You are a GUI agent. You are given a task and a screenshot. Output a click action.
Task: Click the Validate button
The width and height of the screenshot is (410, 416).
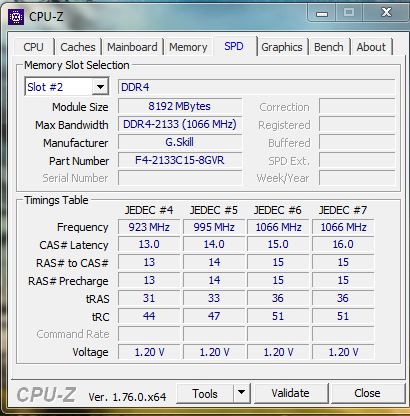(290, 393)
